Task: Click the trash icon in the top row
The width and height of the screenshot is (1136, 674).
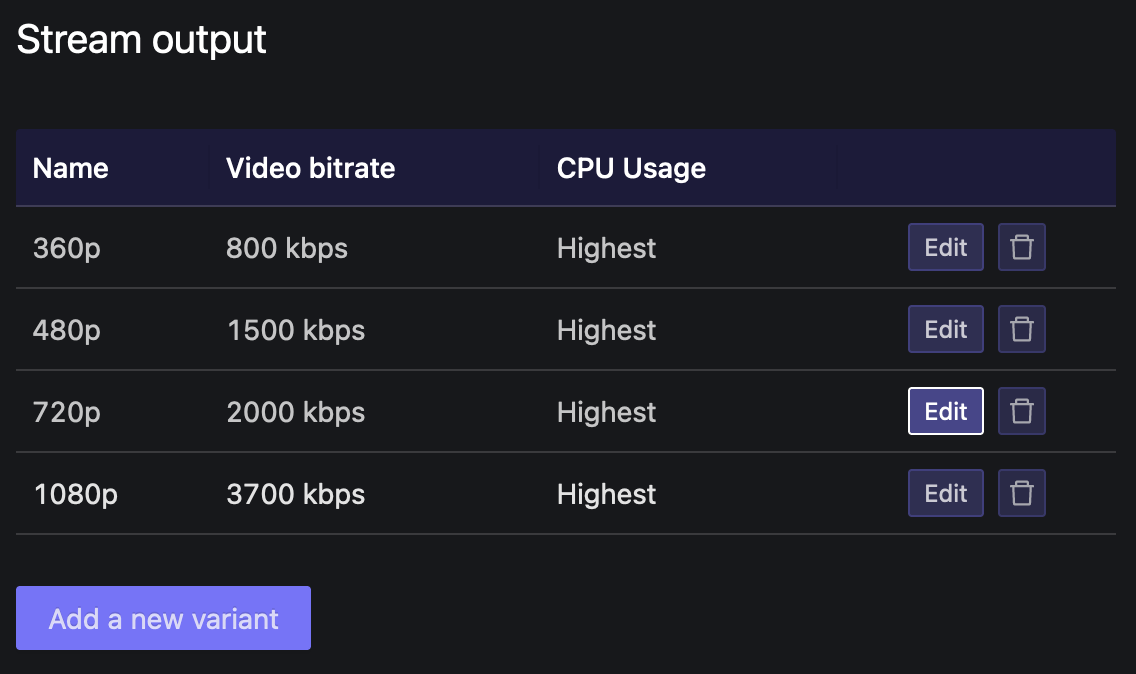Action: pos(1021,247)
